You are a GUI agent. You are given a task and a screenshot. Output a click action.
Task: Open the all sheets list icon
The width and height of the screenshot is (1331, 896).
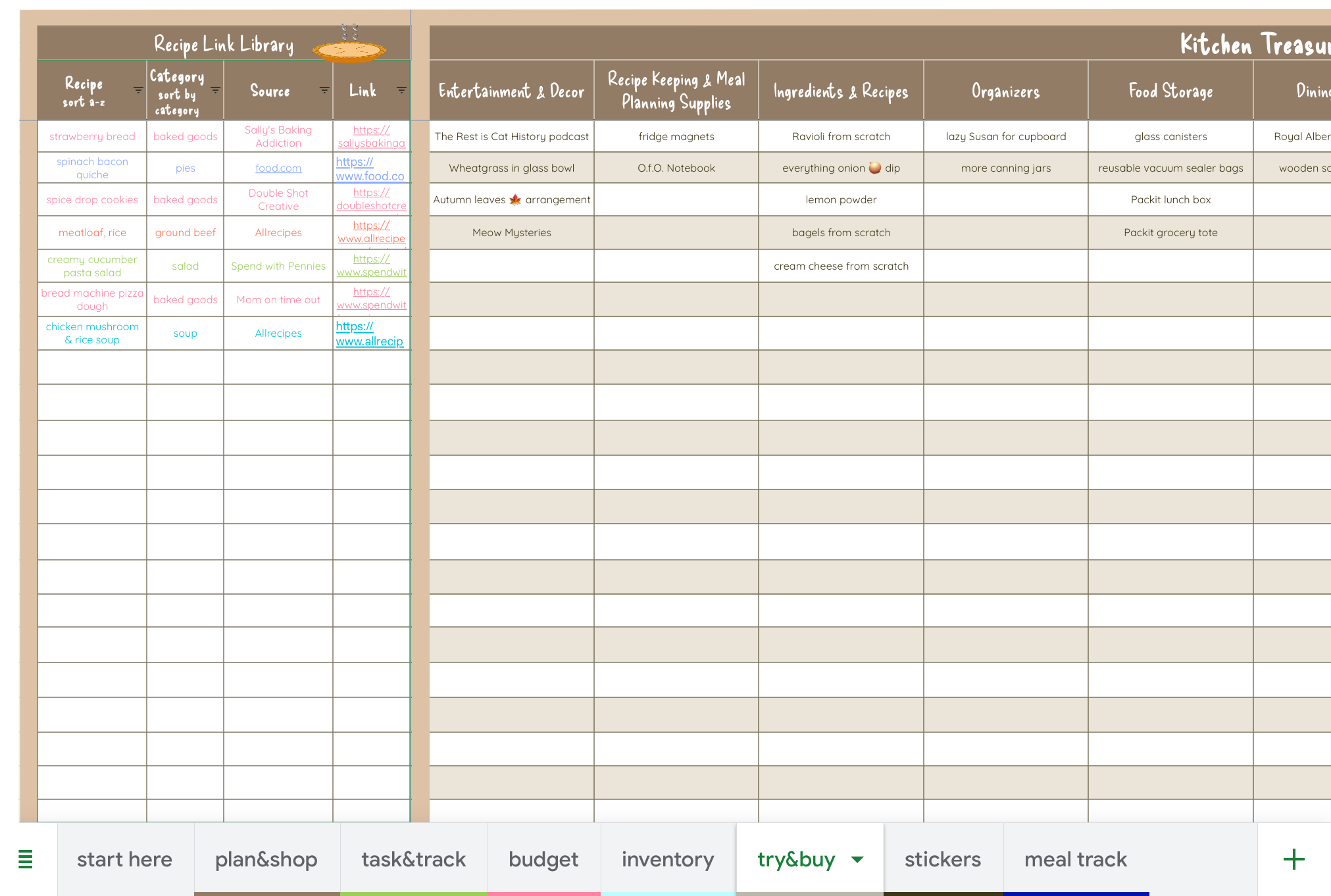pos(25,859)
